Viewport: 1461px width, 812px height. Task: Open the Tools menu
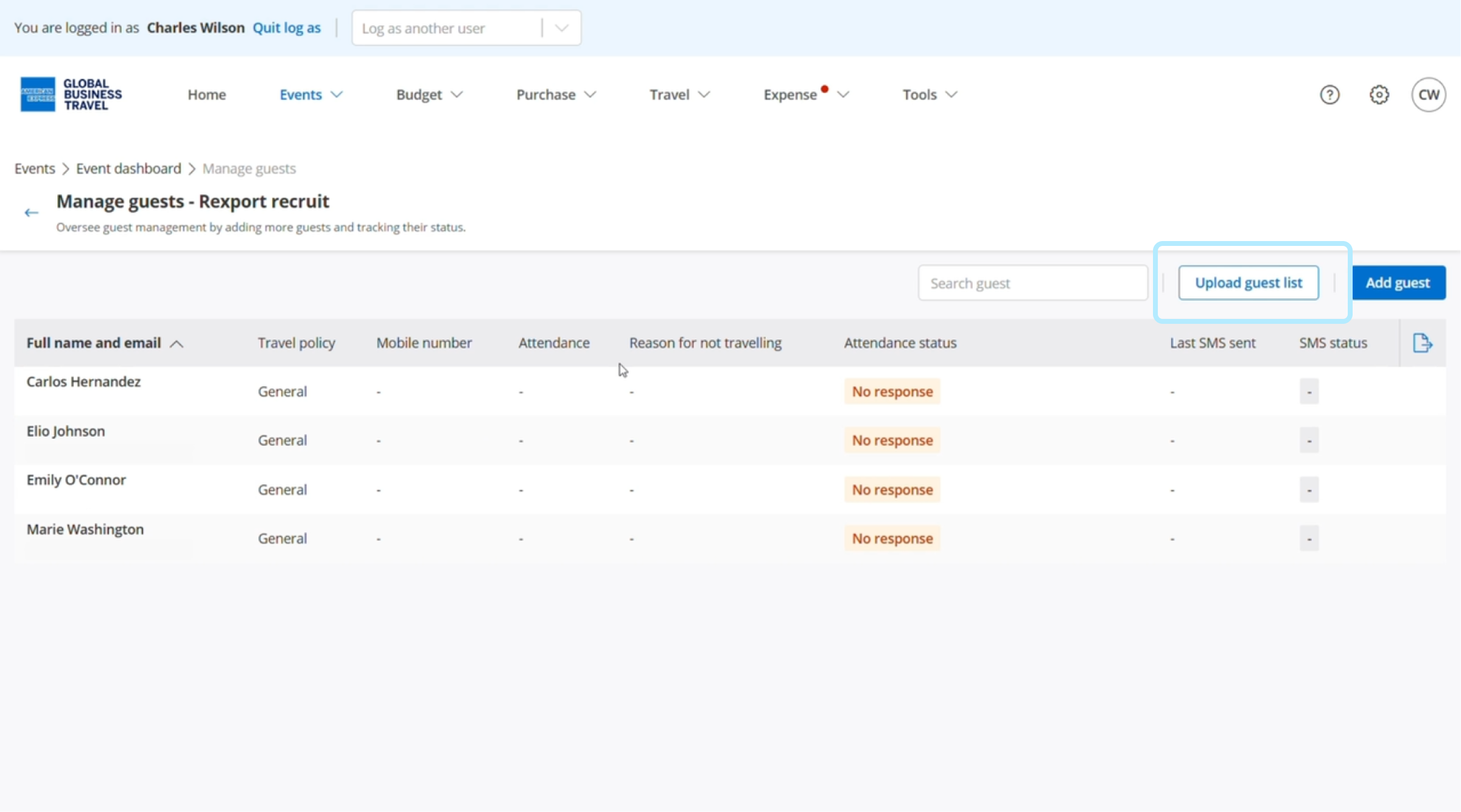(930, 95)
